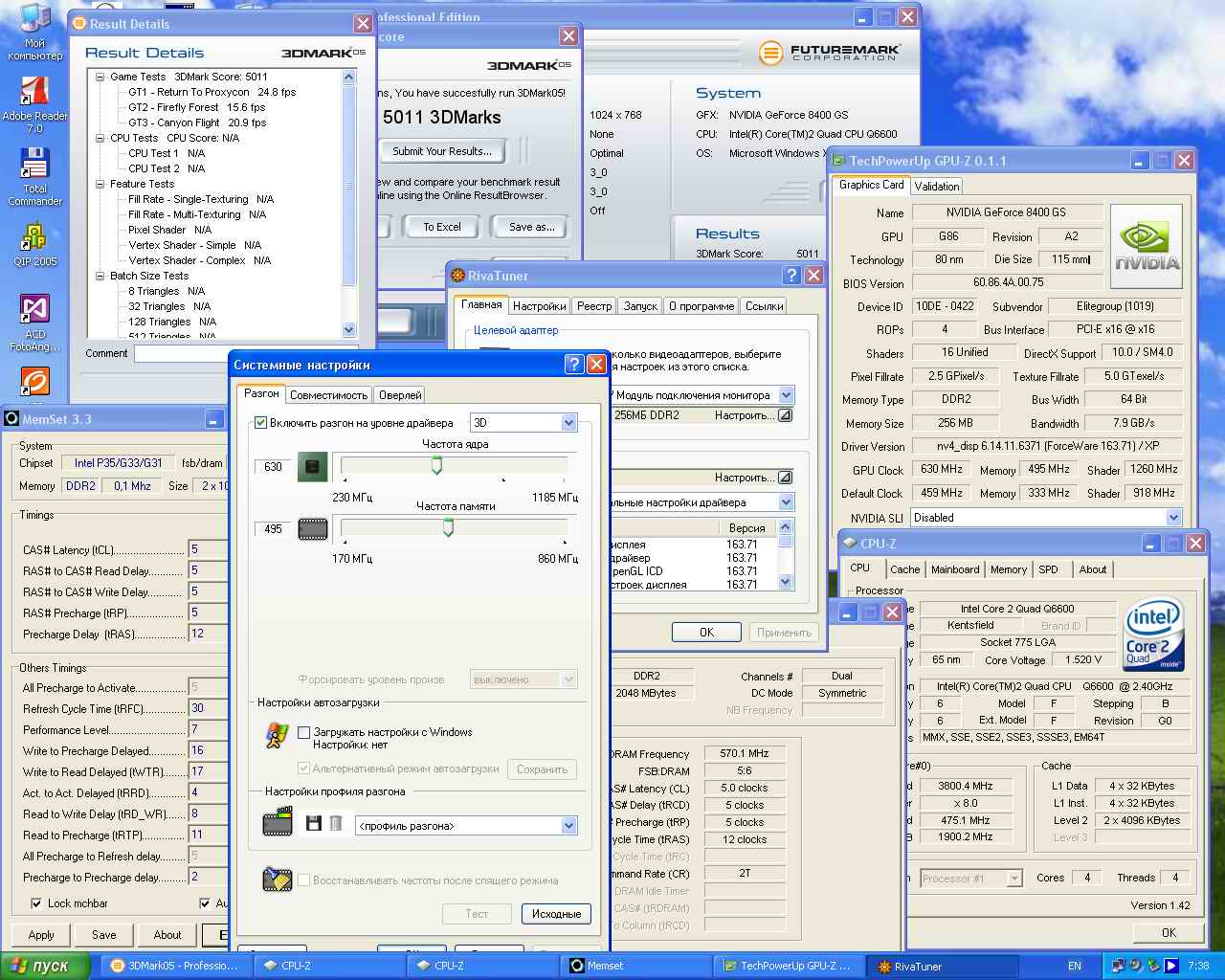
Task: Click Настроить icon beside 256МБ DDR2
Action: [x=785, y=415]
